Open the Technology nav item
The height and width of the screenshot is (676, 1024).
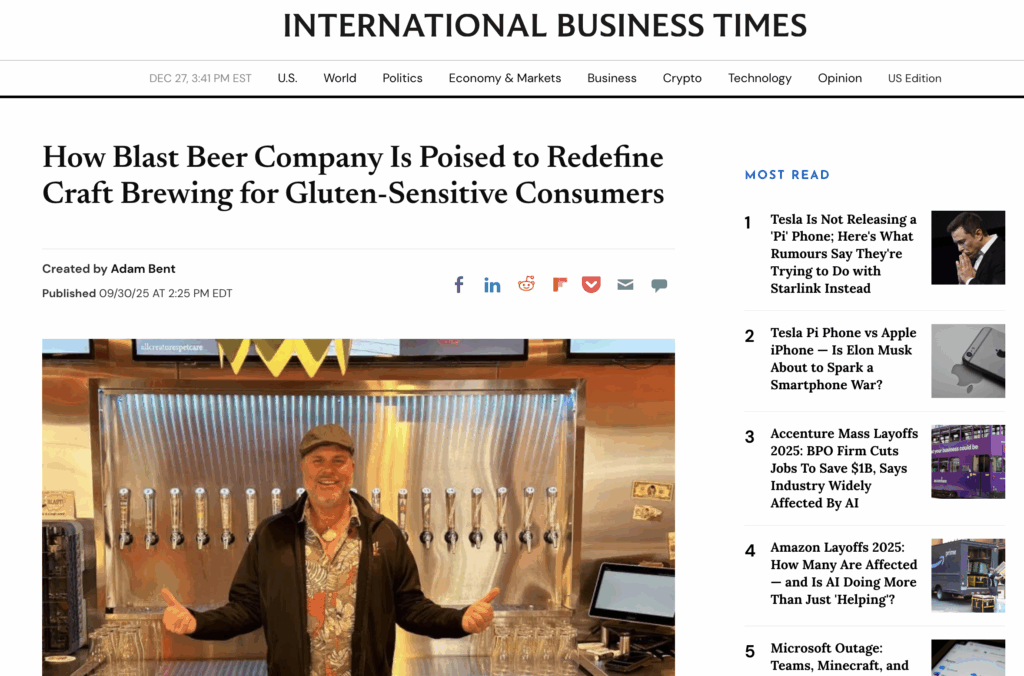760,78
